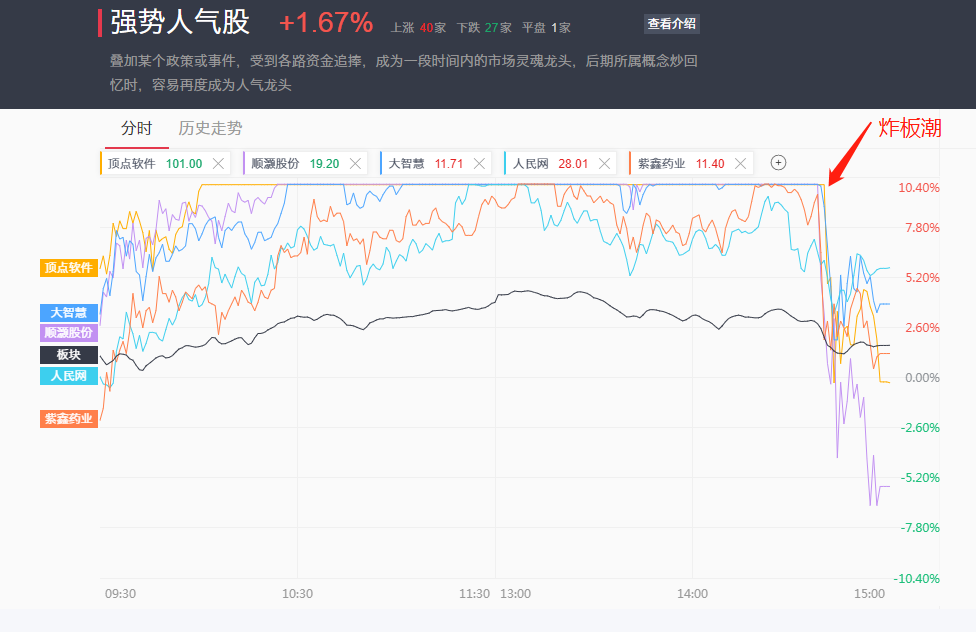
Task: Toggle the black 板块 line label
Action: click(69, 355)
